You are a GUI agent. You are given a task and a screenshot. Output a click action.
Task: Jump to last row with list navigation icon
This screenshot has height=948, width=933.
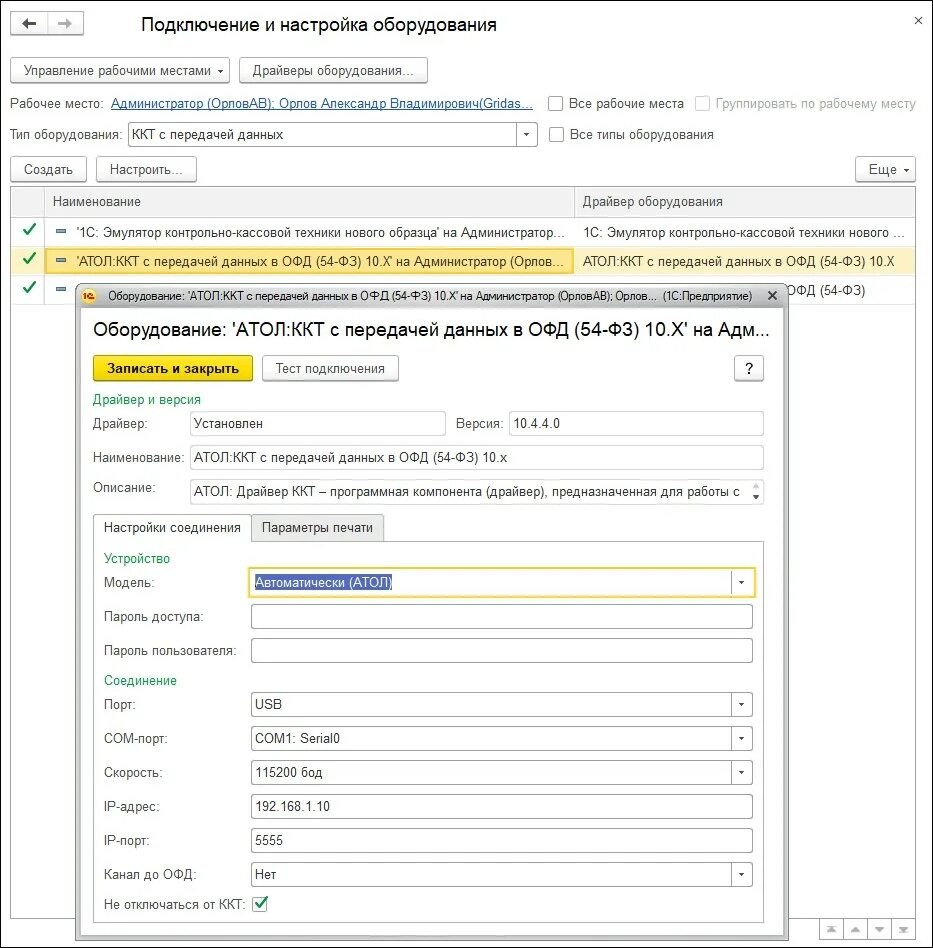click(903, 929)
